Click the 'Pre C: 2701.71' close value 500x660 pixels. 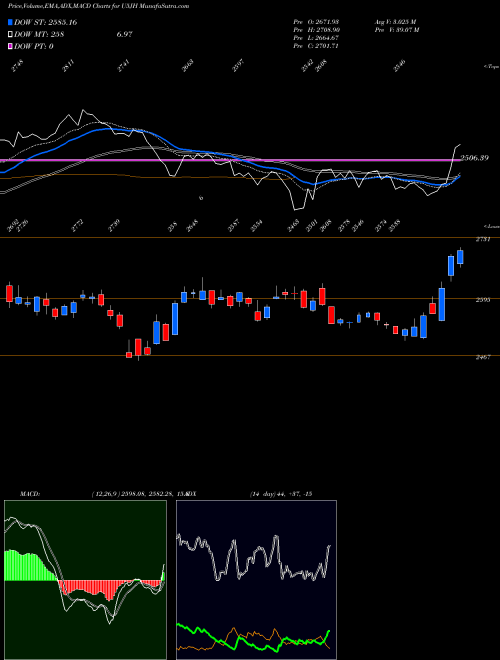tap(316, 46)
